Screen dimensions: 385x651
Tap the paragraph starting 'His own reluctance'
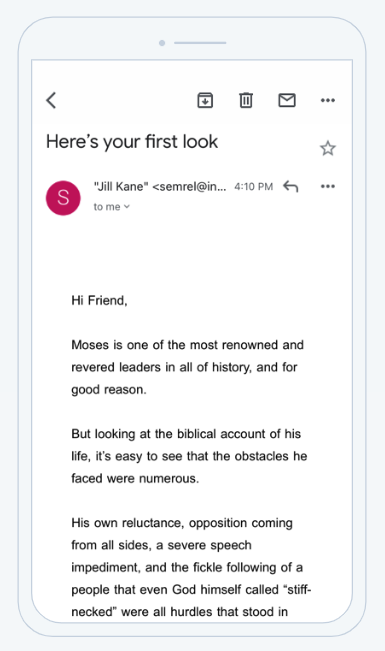pos(191,567)
